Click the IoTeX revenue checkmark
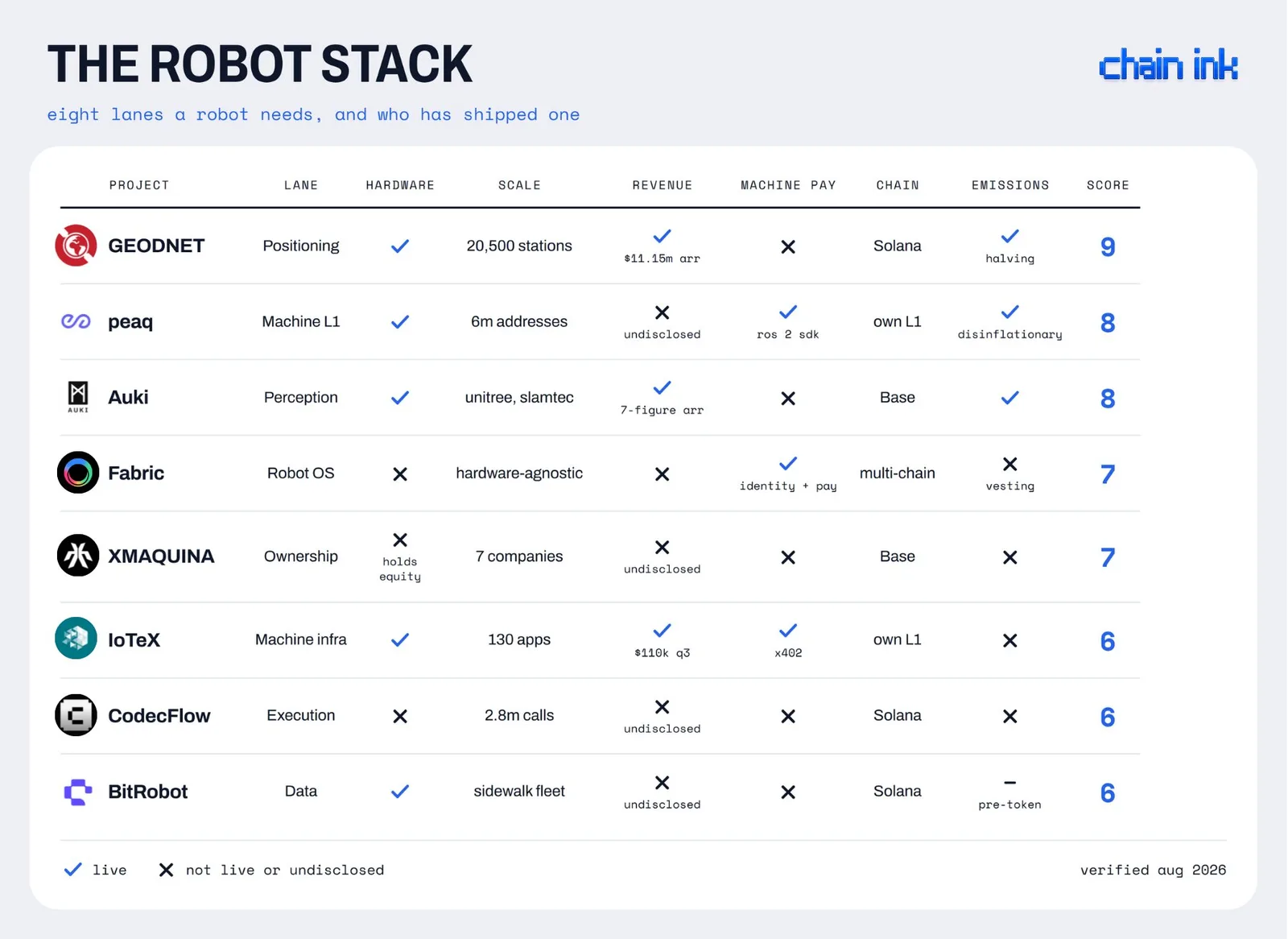The width and height of the screenshot is (1288, 939). 662,631
